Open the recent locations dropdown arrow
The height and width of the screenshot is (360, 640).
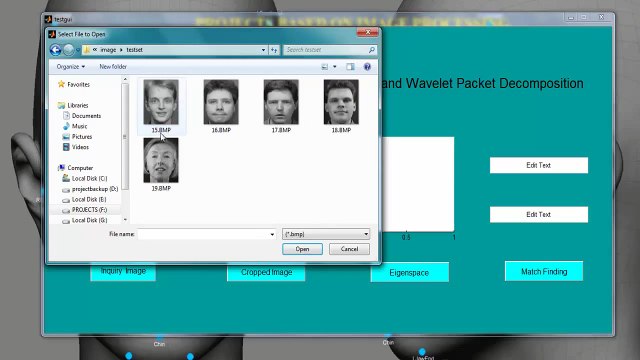(x=78, y=50)
